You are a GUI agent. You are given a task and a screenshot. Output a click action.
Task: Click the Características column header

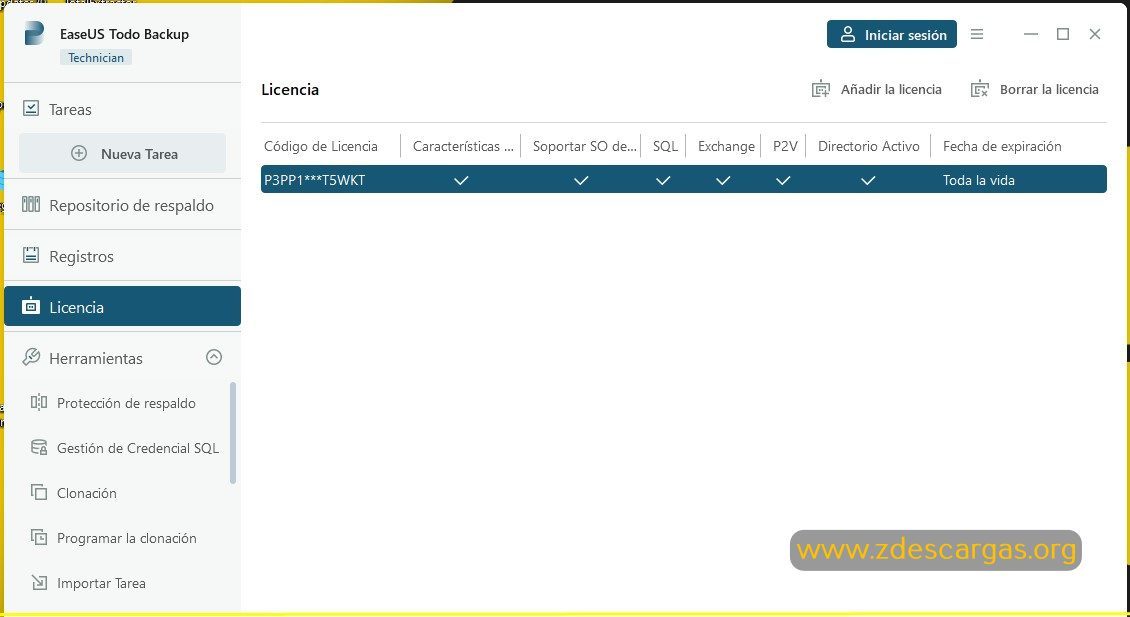[462, 146]
